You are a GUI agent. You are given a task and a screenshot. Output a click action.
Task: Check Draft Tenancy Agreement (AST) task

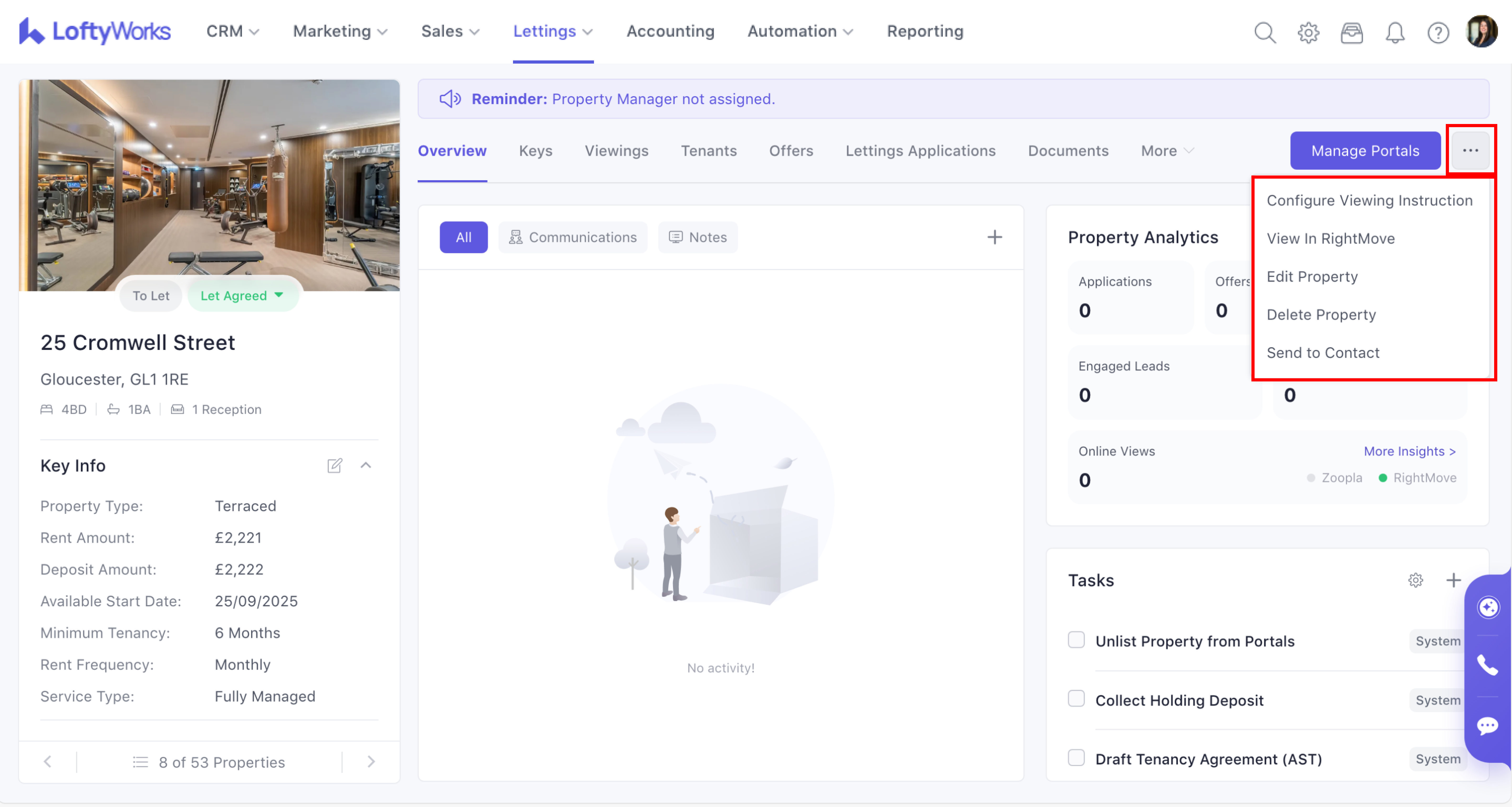[x=1076, y=758]
